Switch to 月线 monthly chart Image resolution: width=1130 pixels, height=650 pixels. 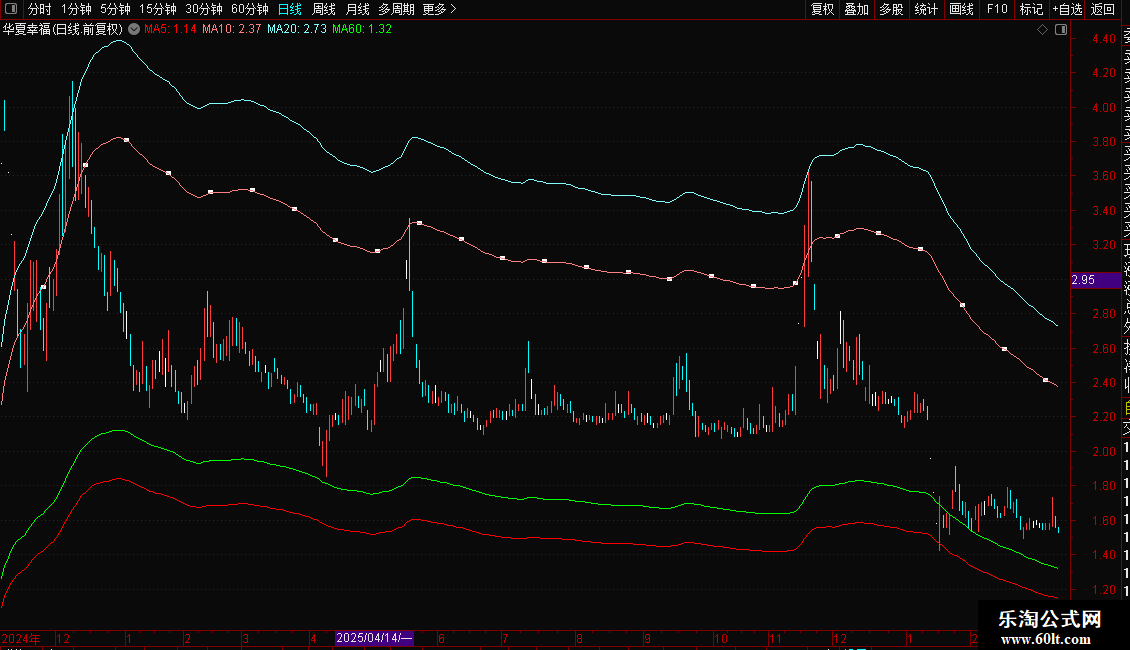click(357, 9)
